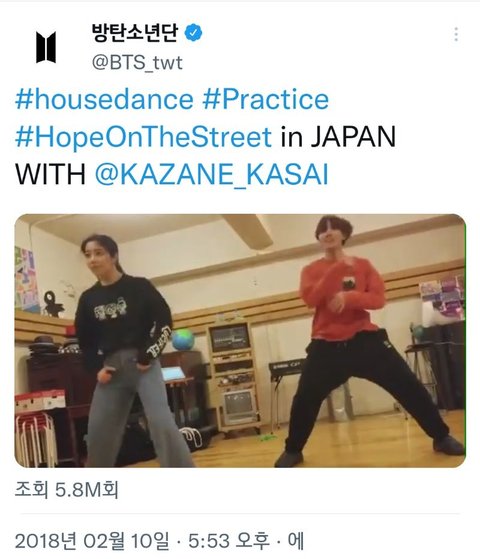Click the 조회 5.8M회 view count
480x559 pixels.
(67, 490)
